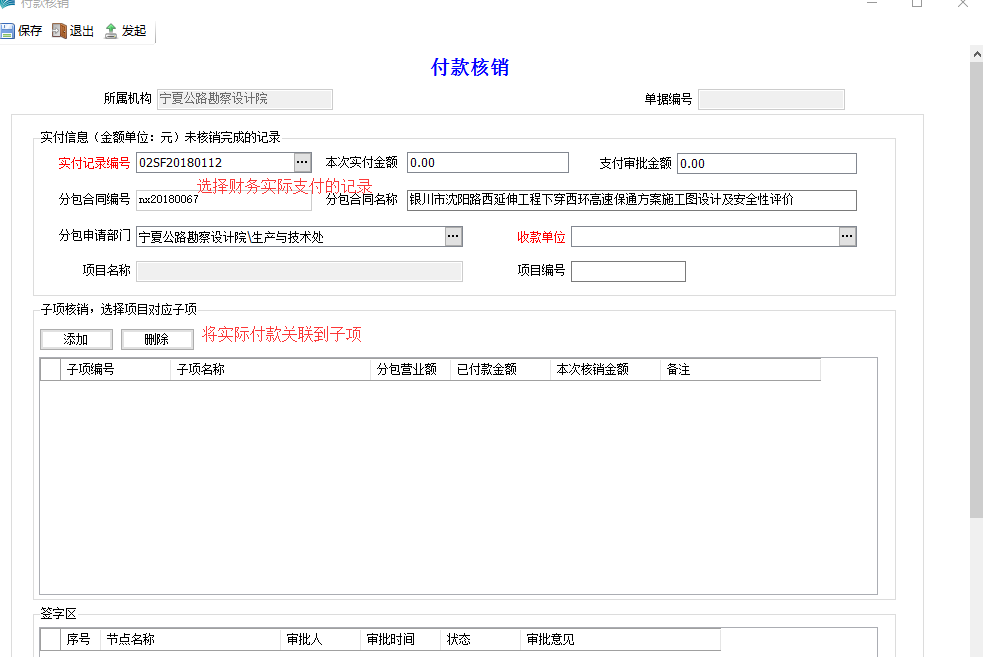This screenshot has height=657, width=983.
Task: Click the 分包合同编号 field
Action: (x=224, y=200)
